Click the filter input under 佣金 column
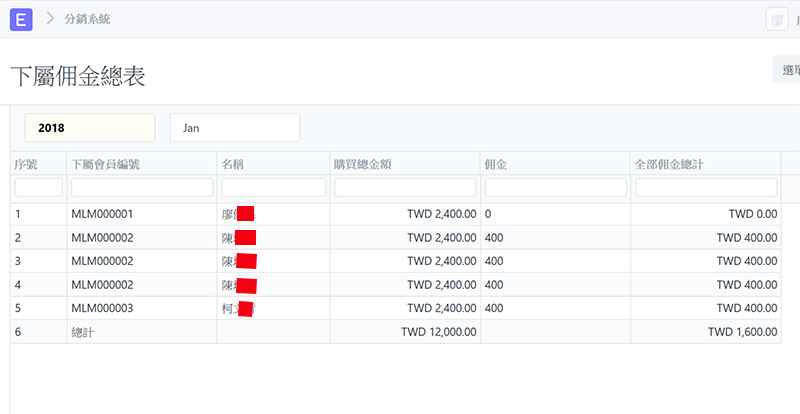800x414 pixels. 556,187
